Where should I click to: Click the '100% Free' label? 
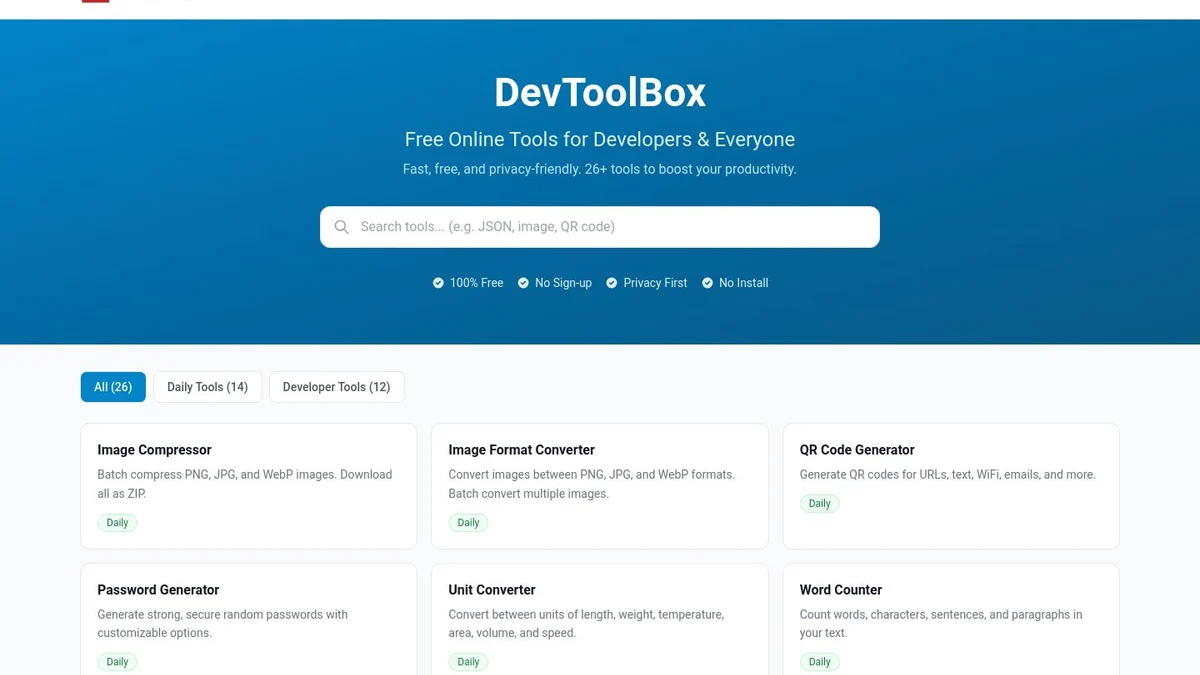click(477, 283)
